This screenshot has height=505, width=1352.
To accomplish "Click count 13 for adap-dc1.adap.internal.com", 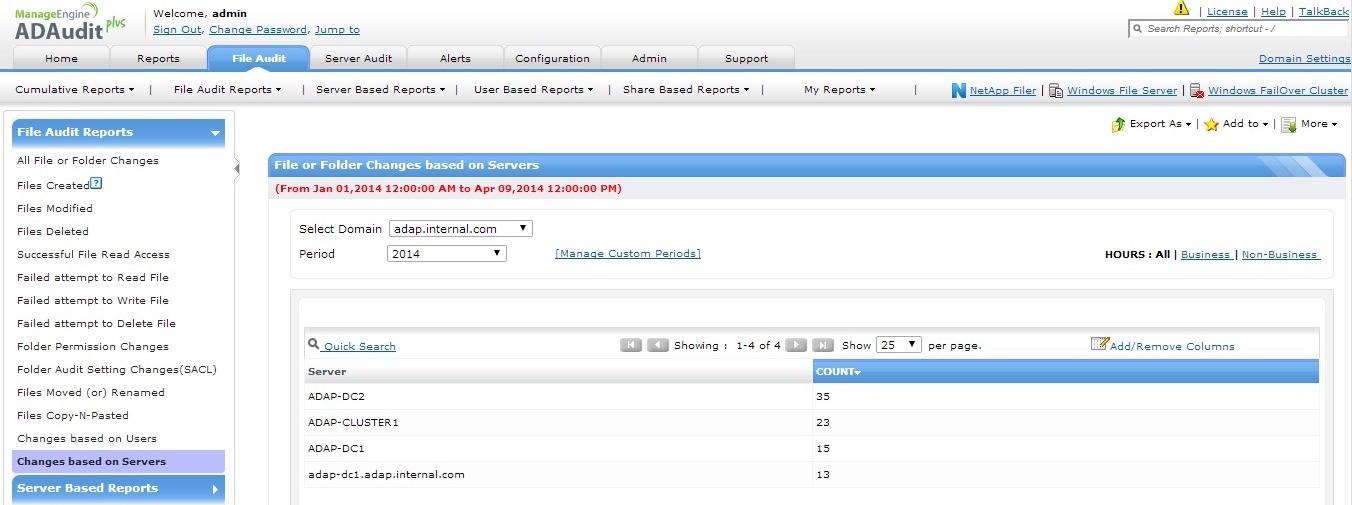I will (x=823, y=475).
